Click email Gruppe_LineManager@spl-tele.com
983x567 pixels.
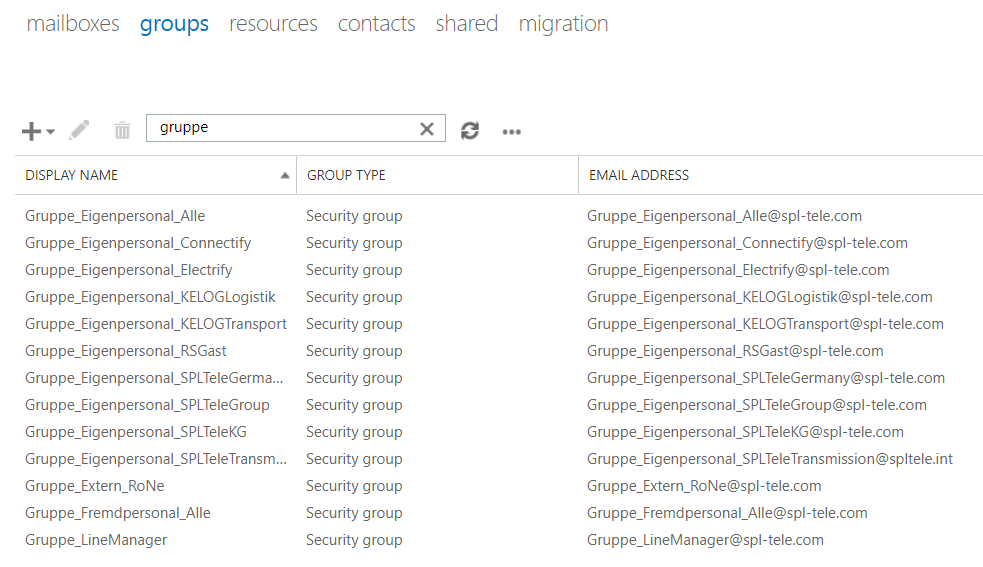705,540
